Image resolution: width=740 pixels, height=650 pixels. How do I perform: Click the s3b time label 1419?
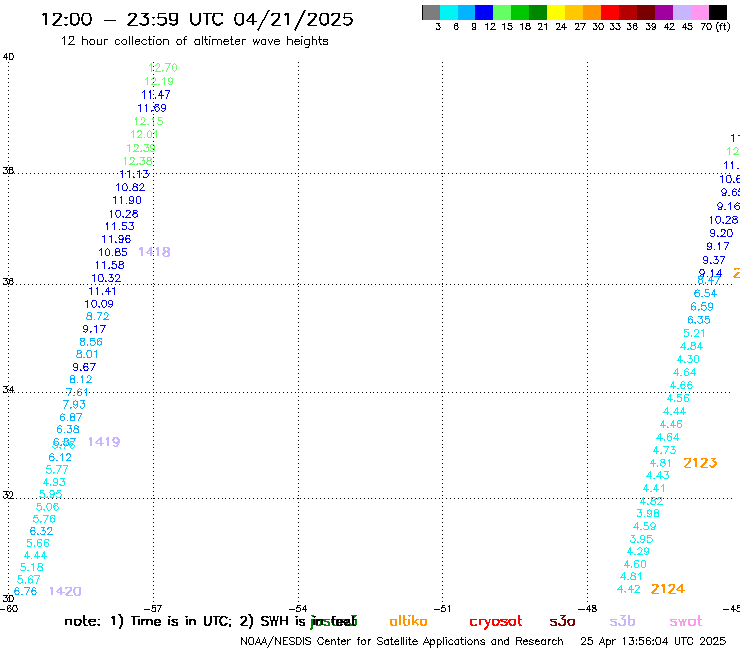pos(104,442)
